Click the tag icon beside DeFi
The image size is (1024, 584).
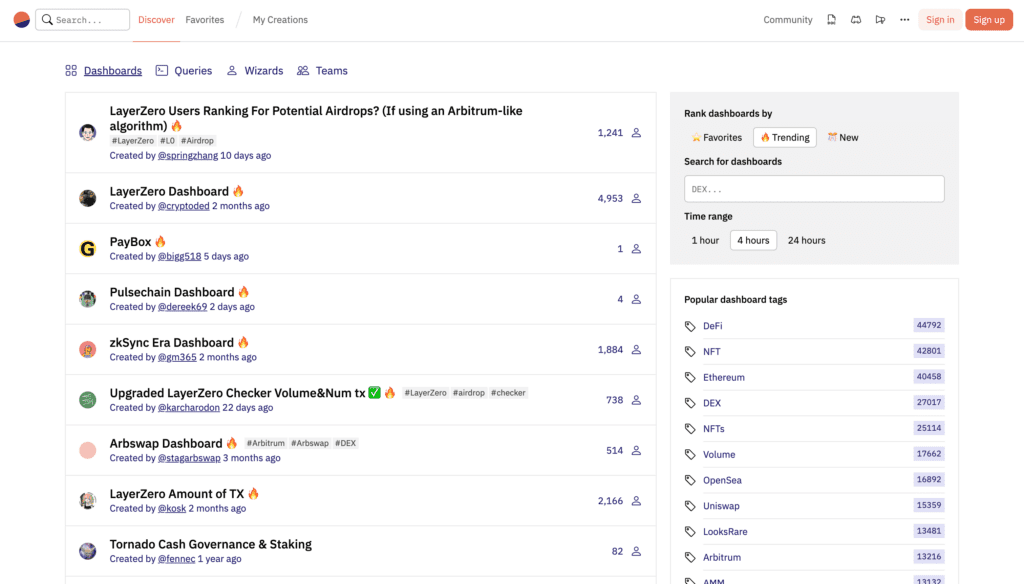click(690, 326)
